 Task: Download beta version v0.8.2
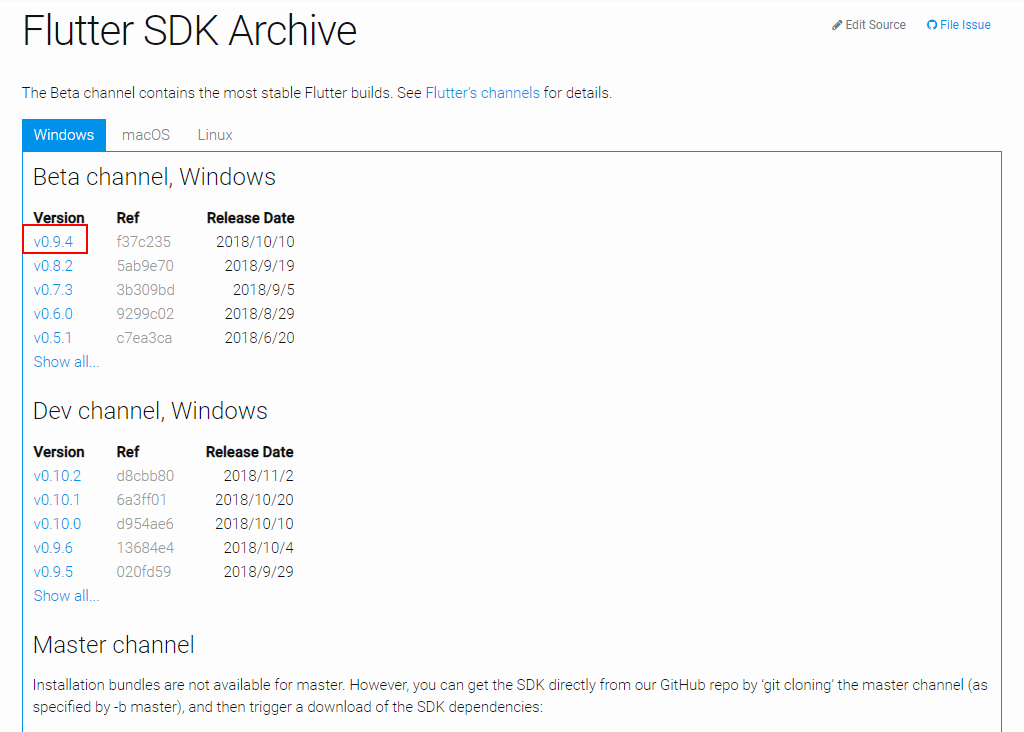tap(53, 266)
